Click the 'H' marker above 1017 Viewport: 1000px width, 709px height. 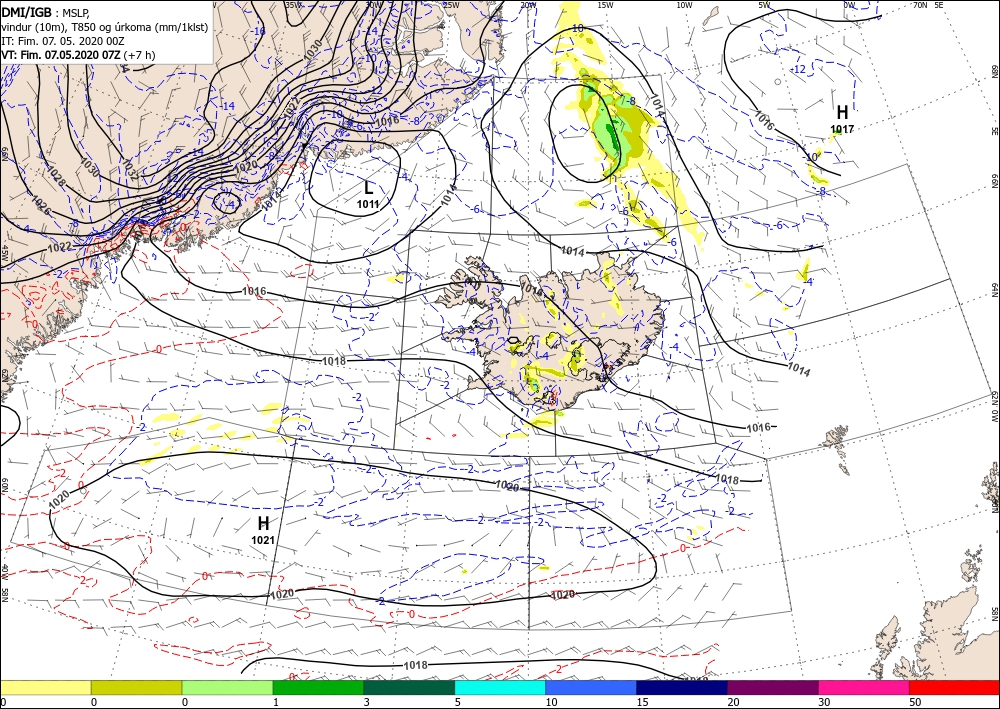(842, 112)
